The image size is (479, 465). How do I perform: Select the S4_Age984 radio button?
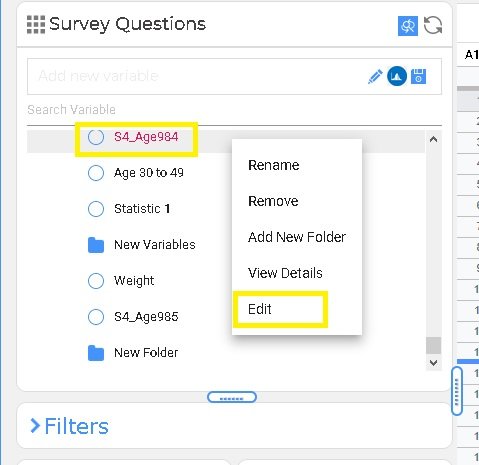96,137
